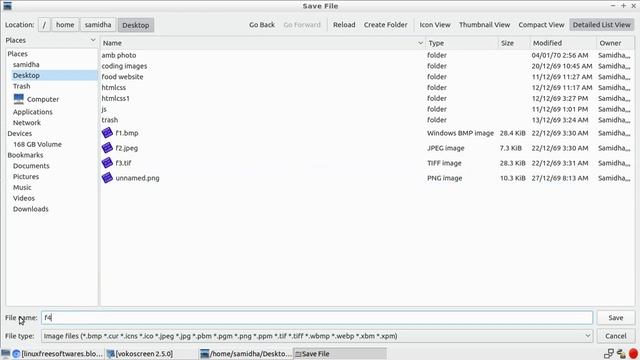Open Applications in Places sidebar
Viewport: 640px width, 360px height.
point(33,112)
